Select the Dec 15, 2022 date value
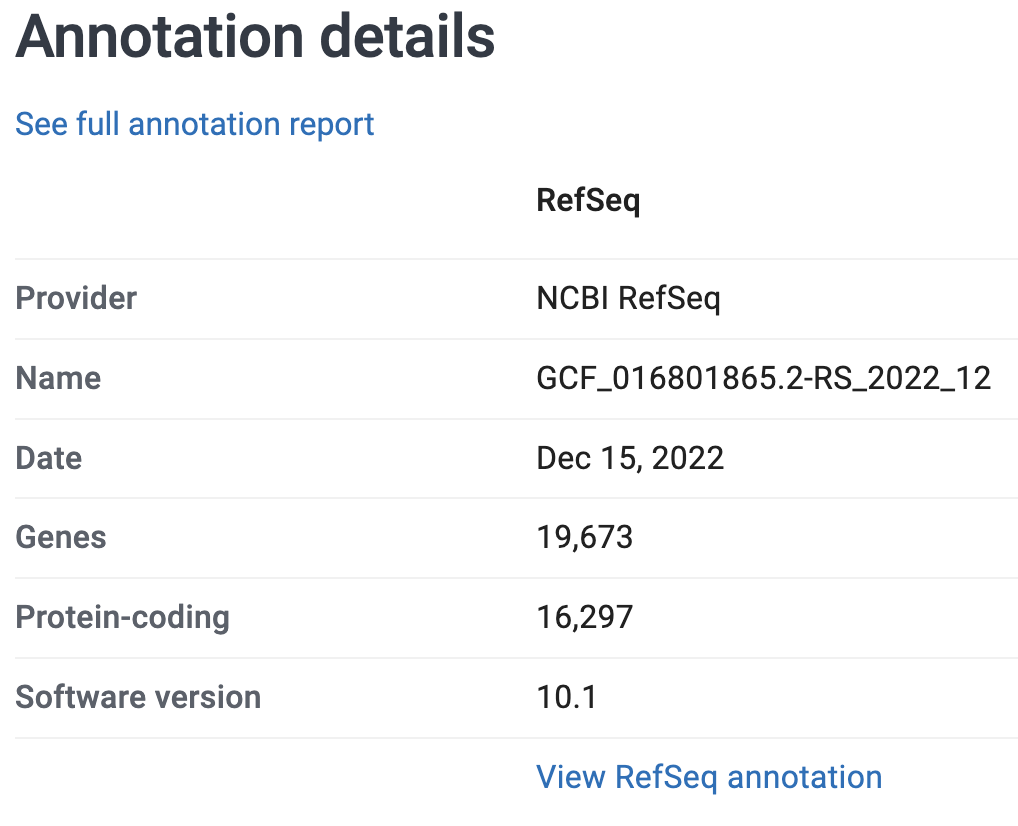1018x826 pixels. click(630, 458)
